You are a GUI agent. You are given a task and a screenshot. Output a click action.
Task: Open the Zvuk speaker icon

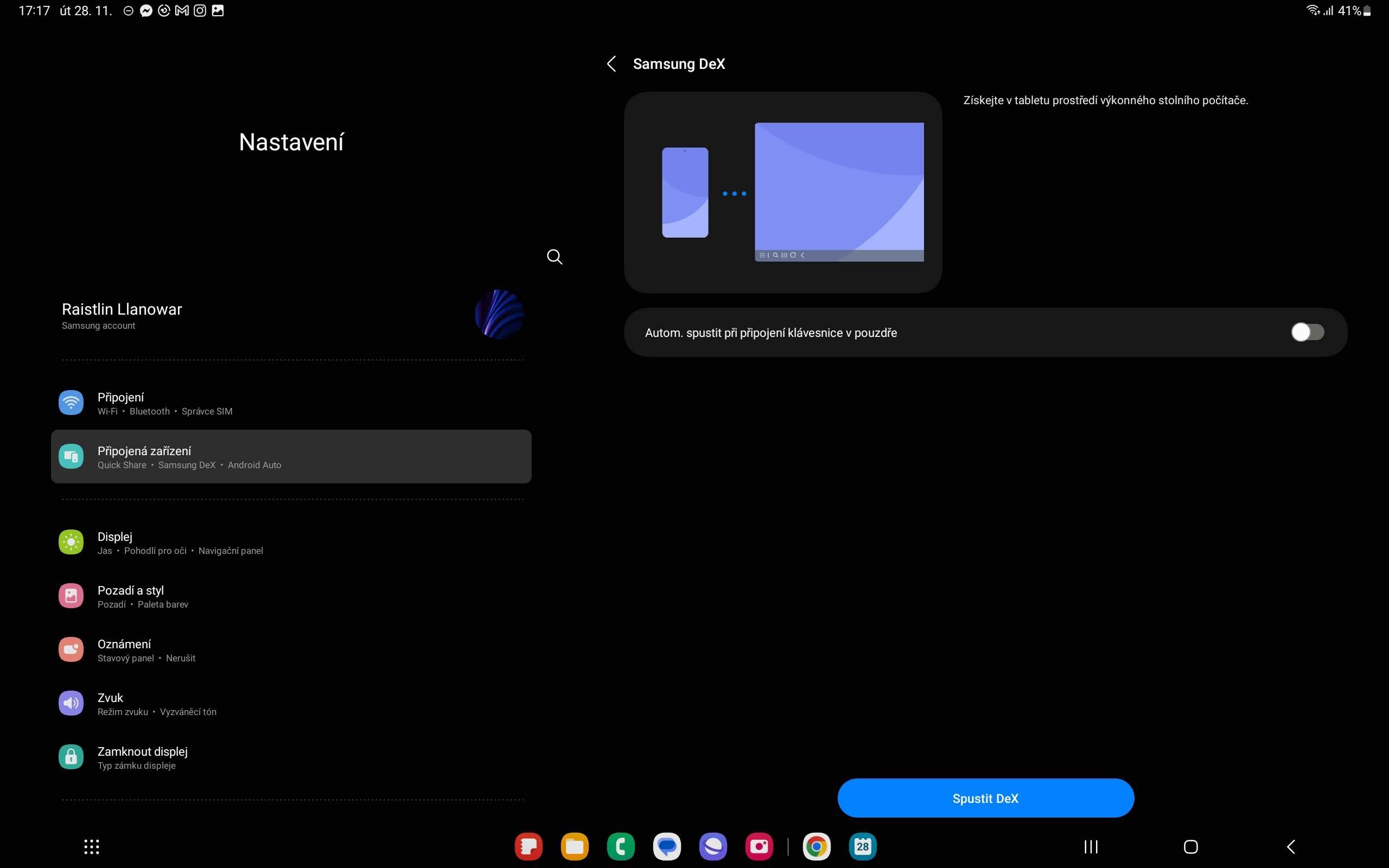pos(71,703)
